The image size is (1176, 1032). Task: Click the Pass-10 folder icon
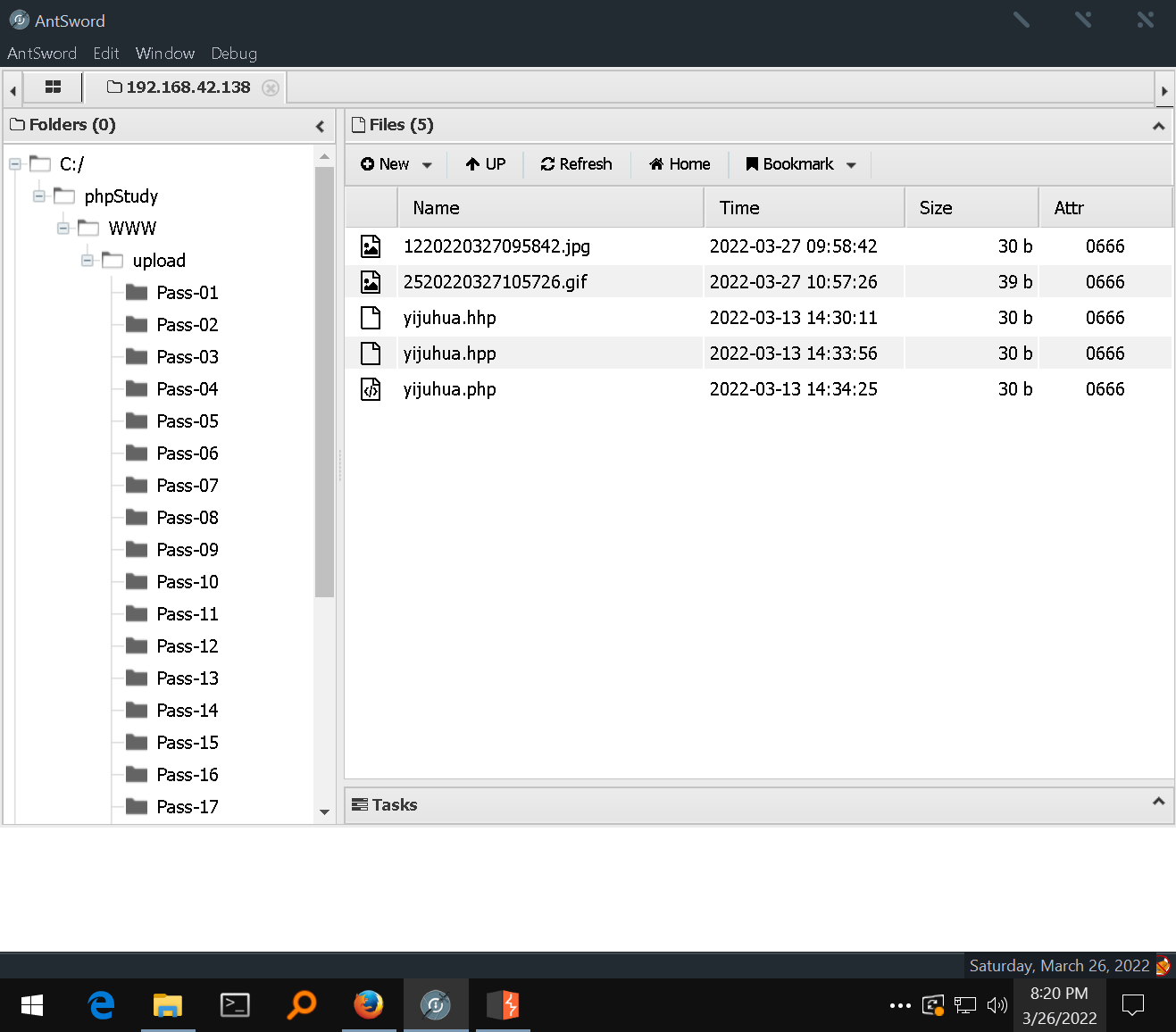[137, 581]
